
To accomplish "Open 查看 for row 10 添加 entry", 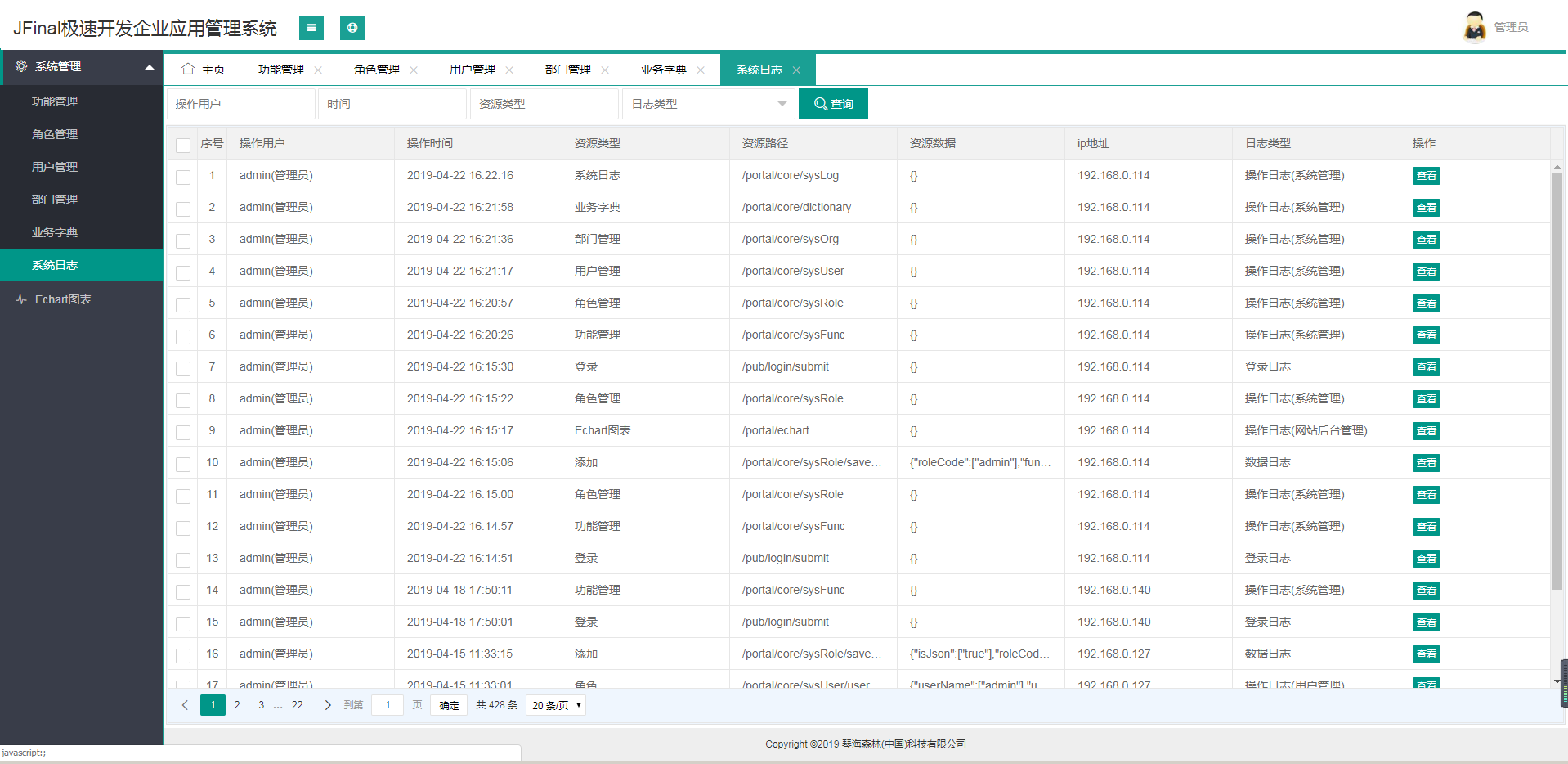I will click(1426, 463).
